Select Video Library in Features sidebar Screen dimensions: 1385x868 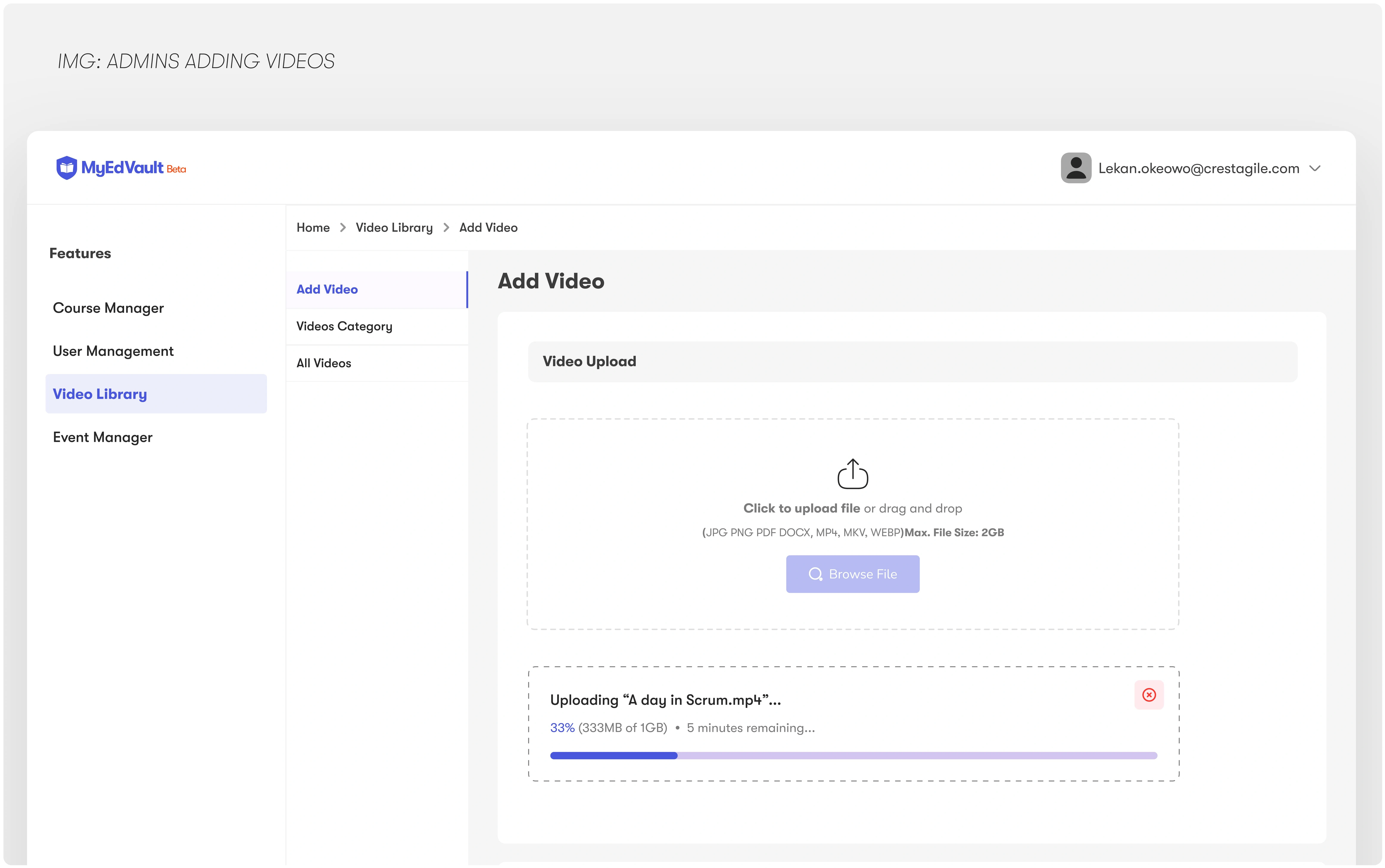[x=156, y=394]
